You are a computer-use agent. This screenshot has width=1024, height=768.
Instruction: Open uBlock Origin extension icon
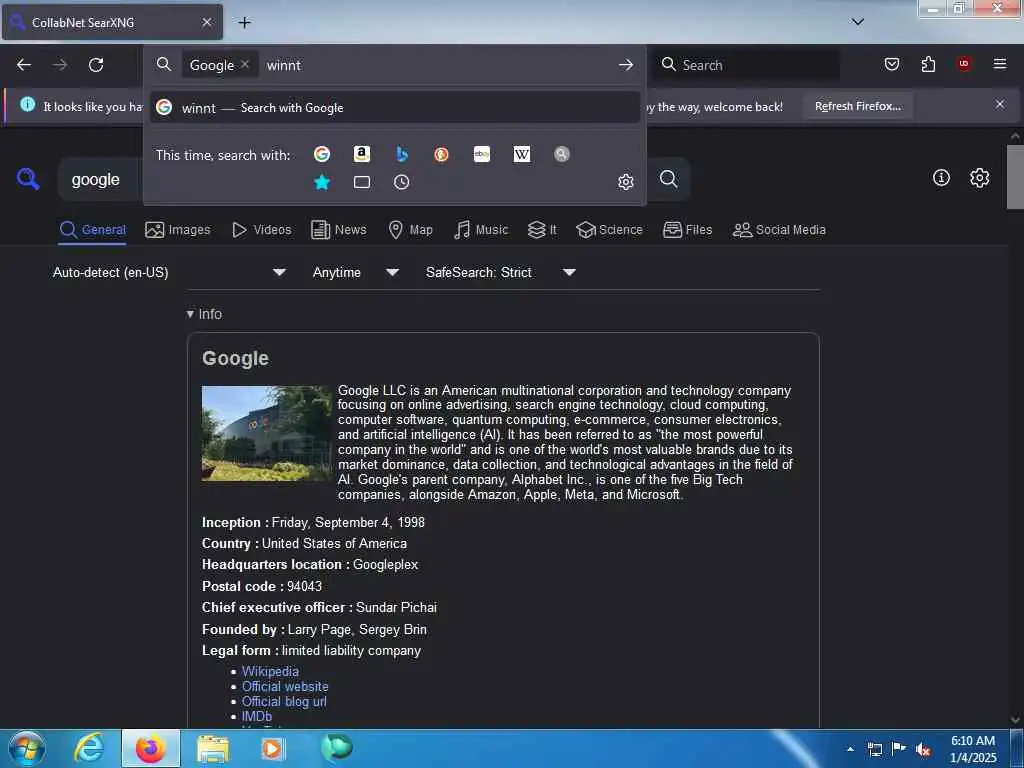pyautogui.click(x=964, y=64)
